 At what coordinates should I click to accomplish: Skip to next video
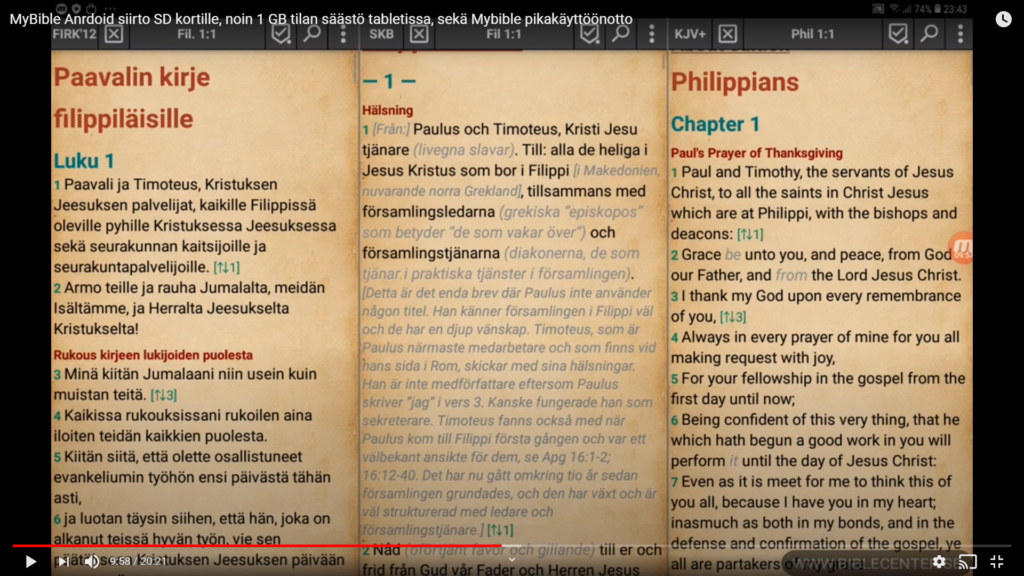coord(63,561)
